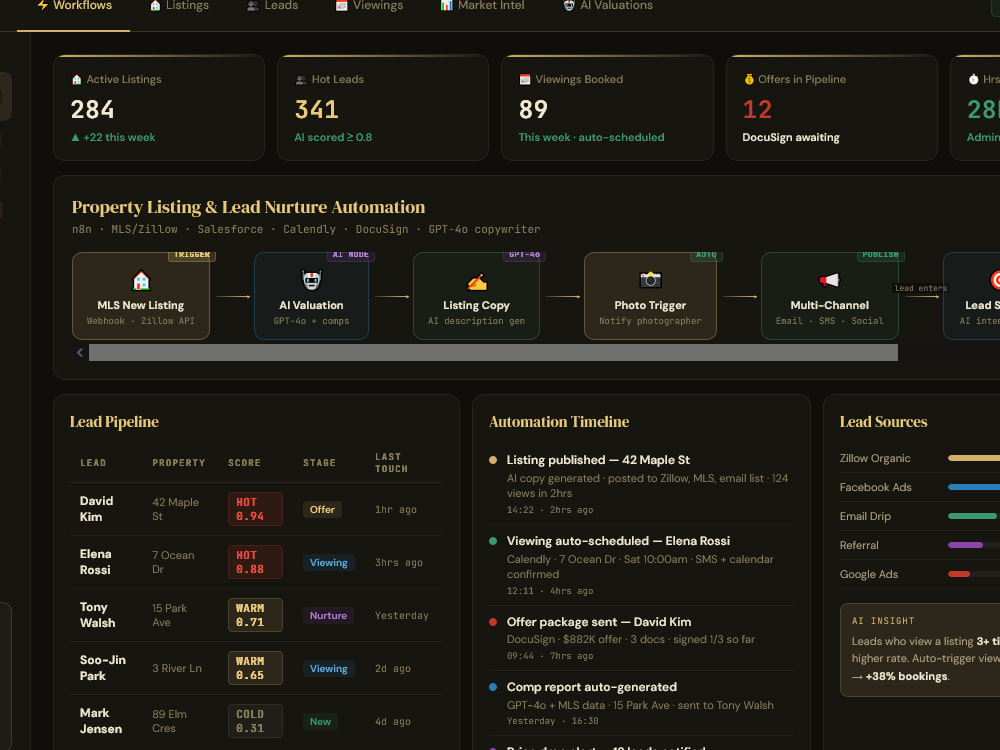Click the Google Ads red source bar
This screenshot has width=1000, height=750.
[959, 575]
